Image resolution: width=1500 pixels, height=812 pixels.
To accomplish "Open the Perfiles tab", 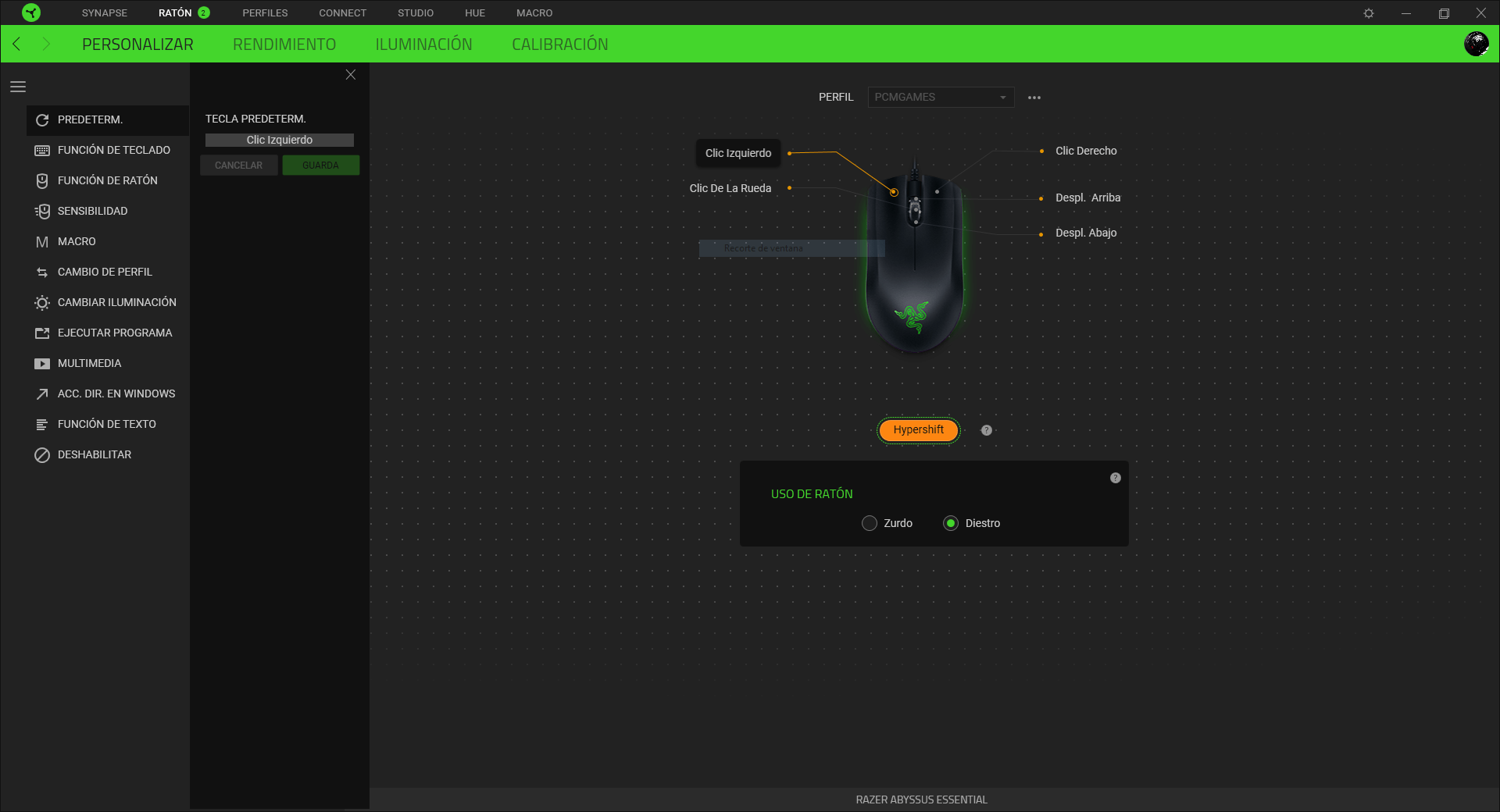I will click(x=265, y=13).
